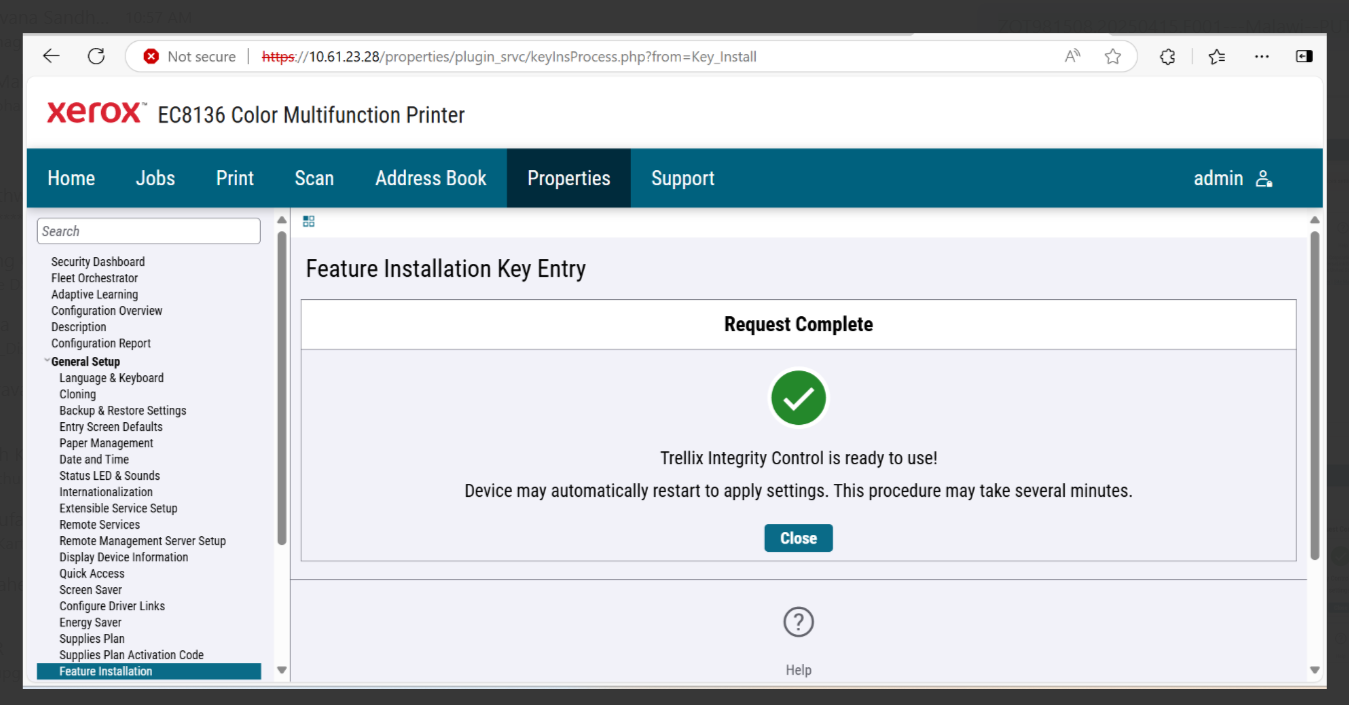1349x705 pixels.
Task: Click the Close button in Request Complete
Action: [798, 538]
